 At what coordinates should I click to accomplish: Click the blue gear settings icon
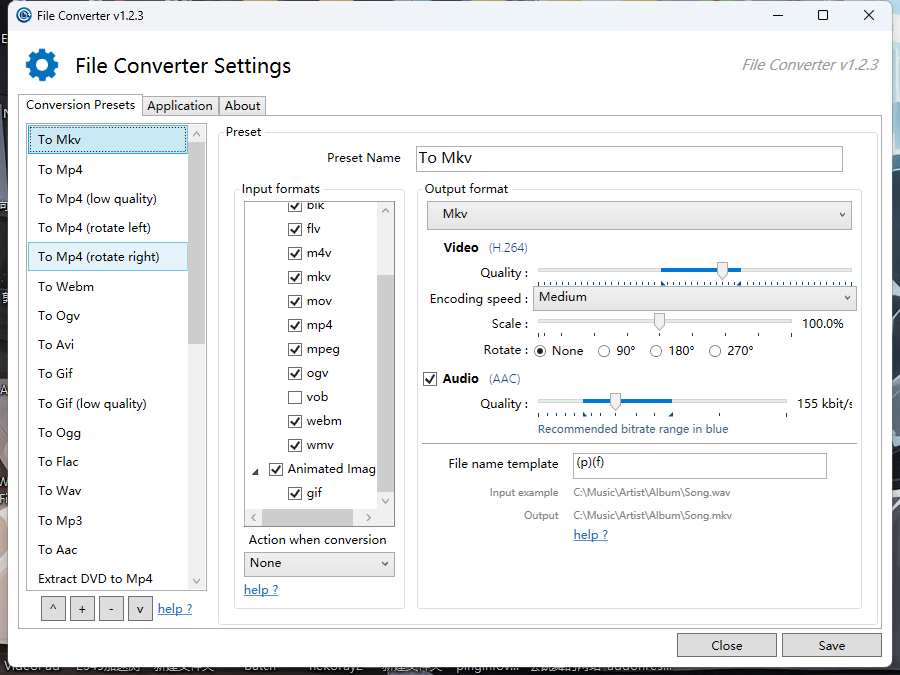[41, 64]
